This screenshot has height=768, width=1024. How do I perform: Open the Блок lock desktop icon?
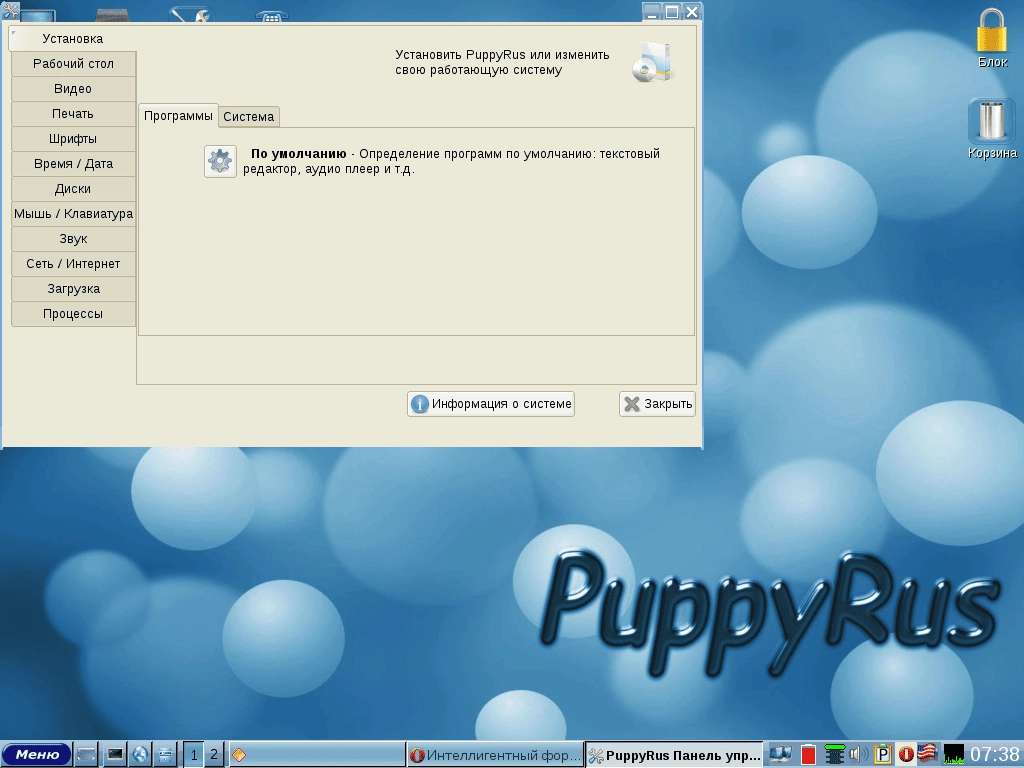pyautogui.click(x=992, y=37)
